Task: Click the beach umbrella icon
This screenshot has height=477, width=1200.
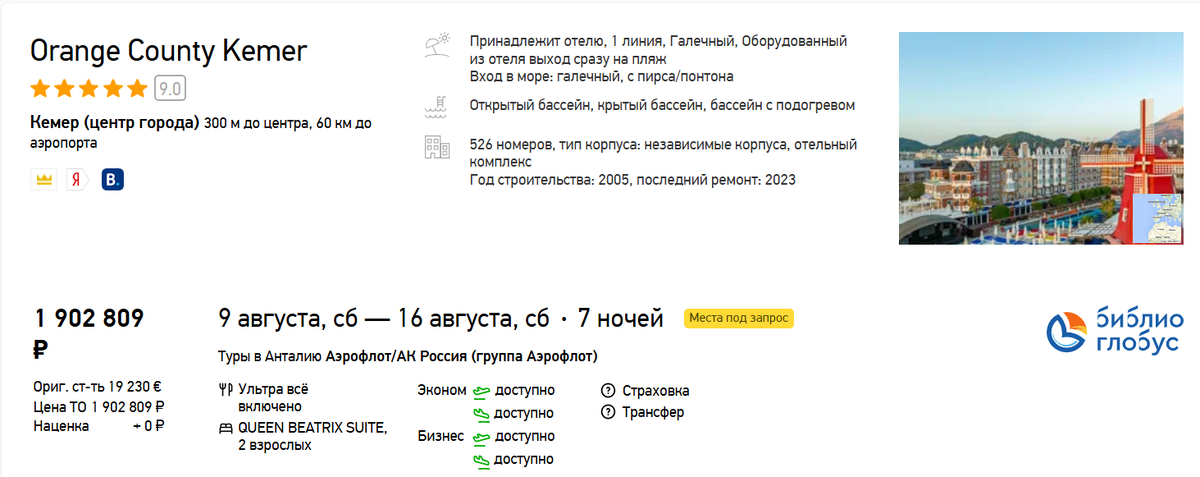Action: click(437, 45)
